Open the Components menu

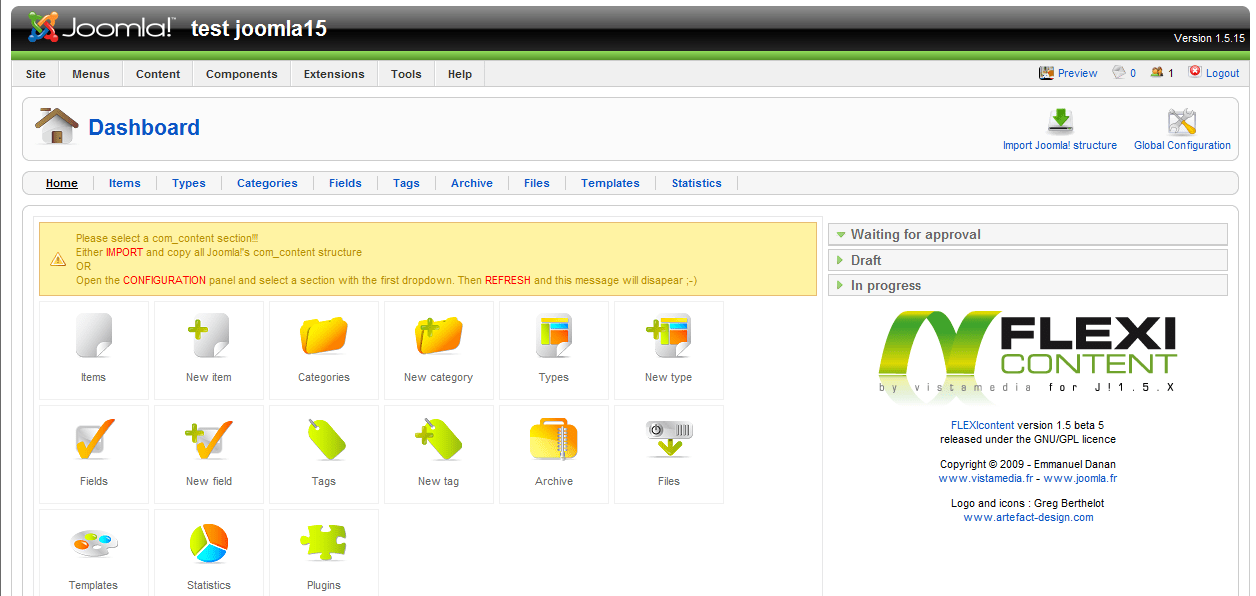point(242,74)
